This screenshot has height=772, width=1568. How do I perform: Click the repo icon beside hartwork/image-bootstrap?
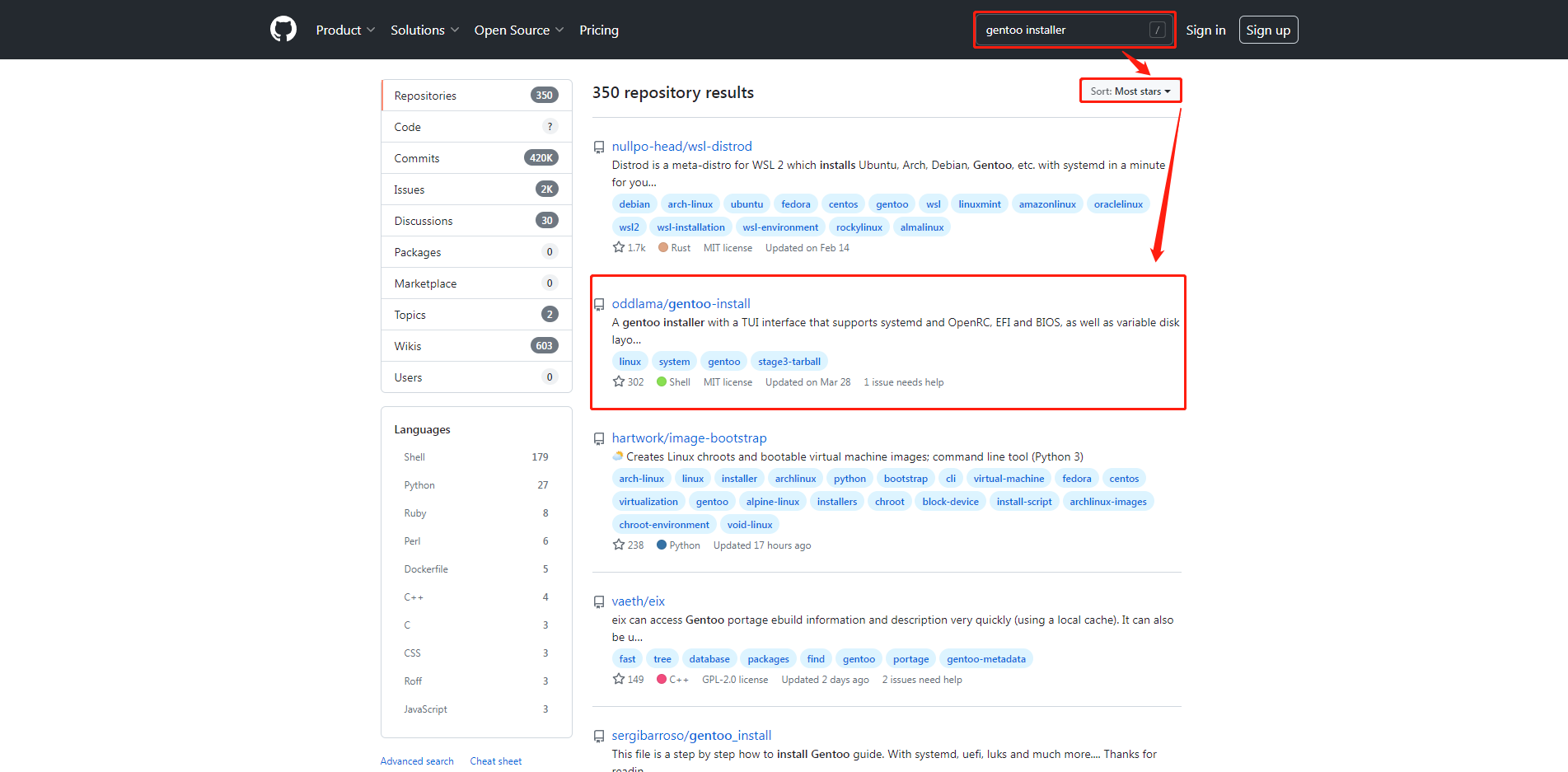click(x=599, y=439)
